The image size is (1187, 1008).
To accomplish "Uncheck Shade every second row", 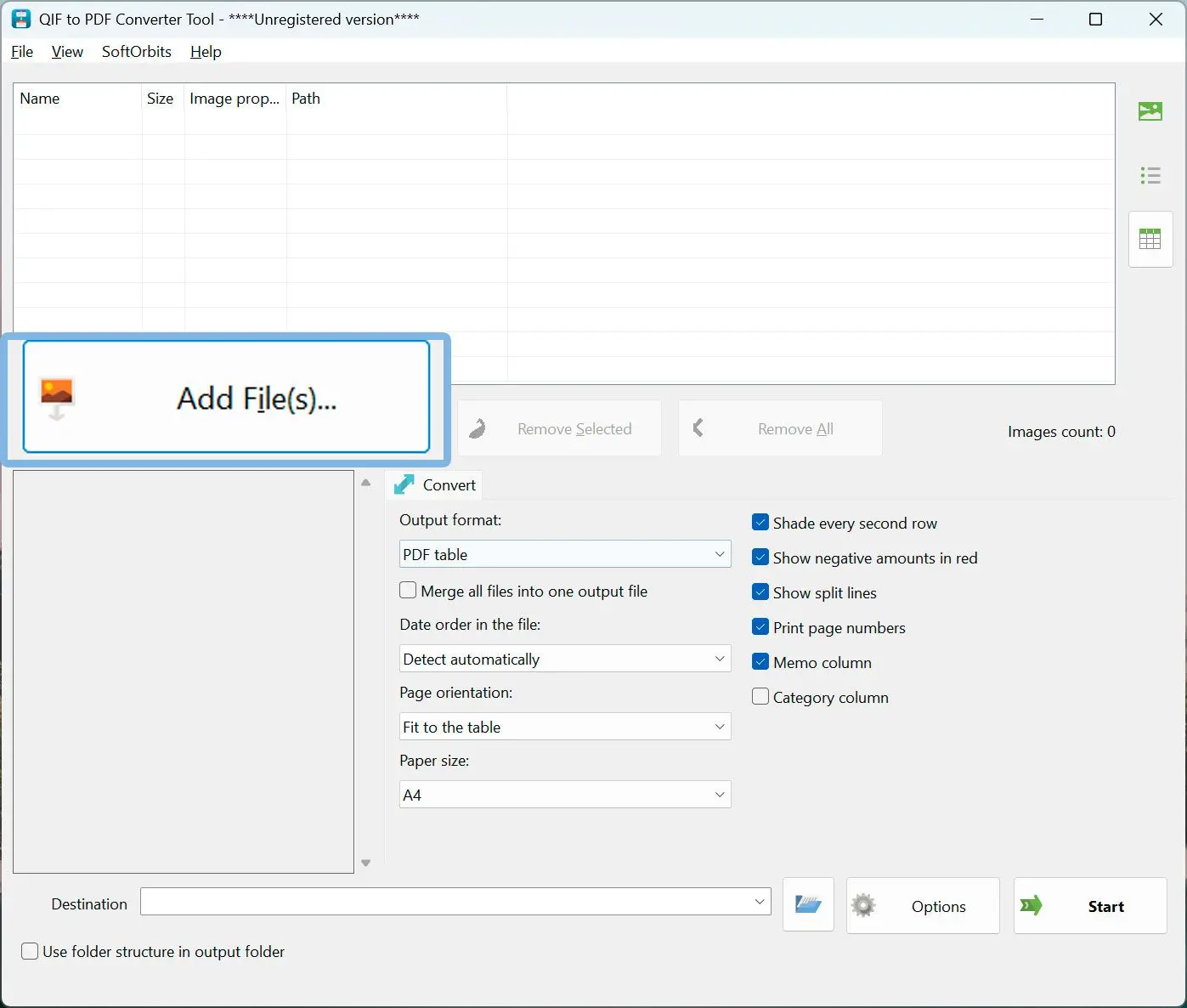I will (x=760, y=523).
